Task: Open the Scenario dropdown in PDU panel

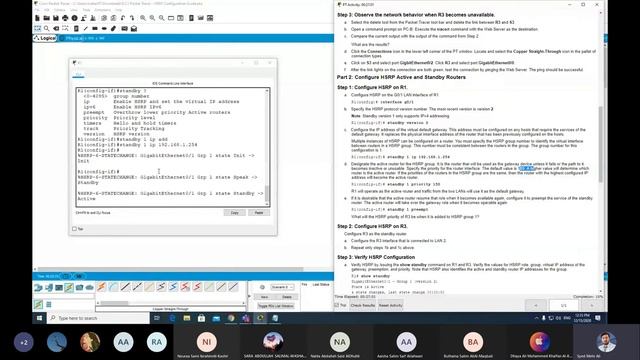Action: click(x=282, y=287)
